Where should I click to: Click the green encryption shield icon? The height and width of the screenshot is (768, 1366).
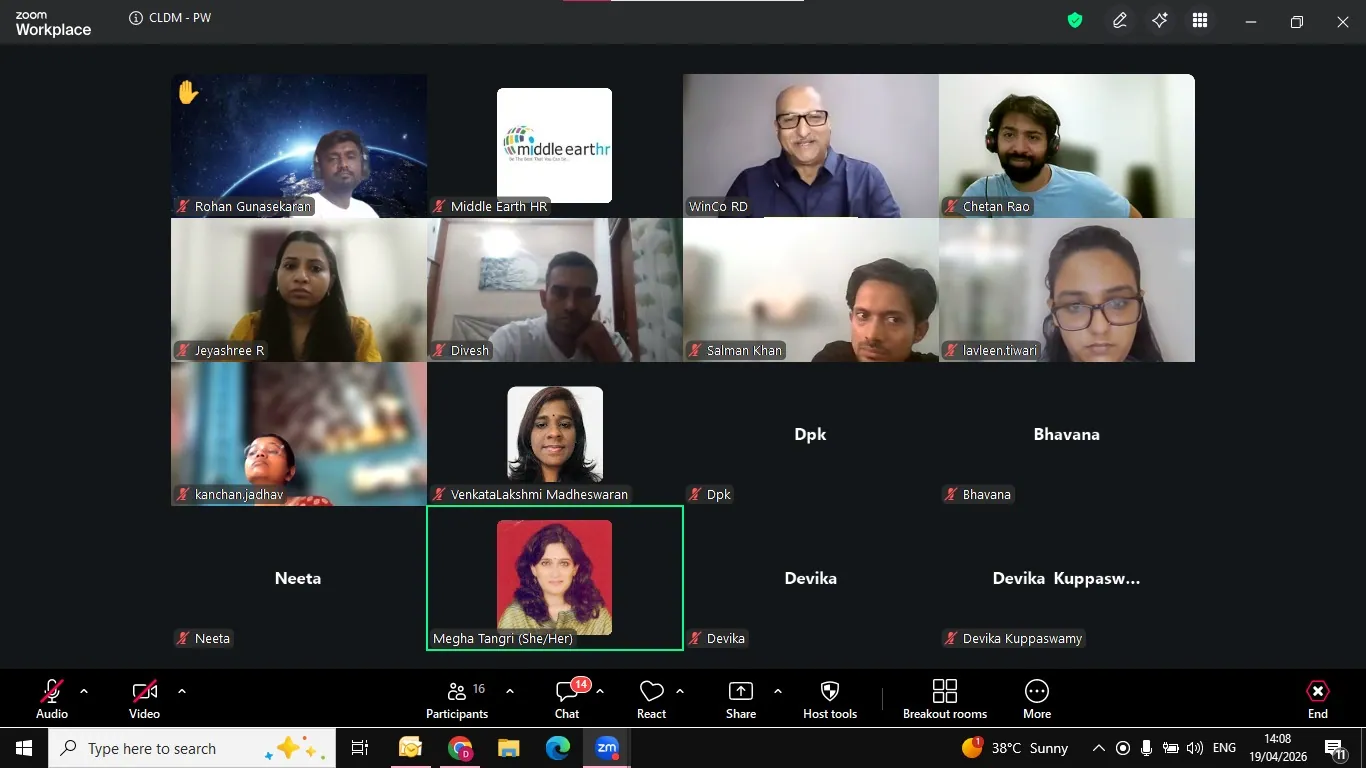pos(1075,20)
